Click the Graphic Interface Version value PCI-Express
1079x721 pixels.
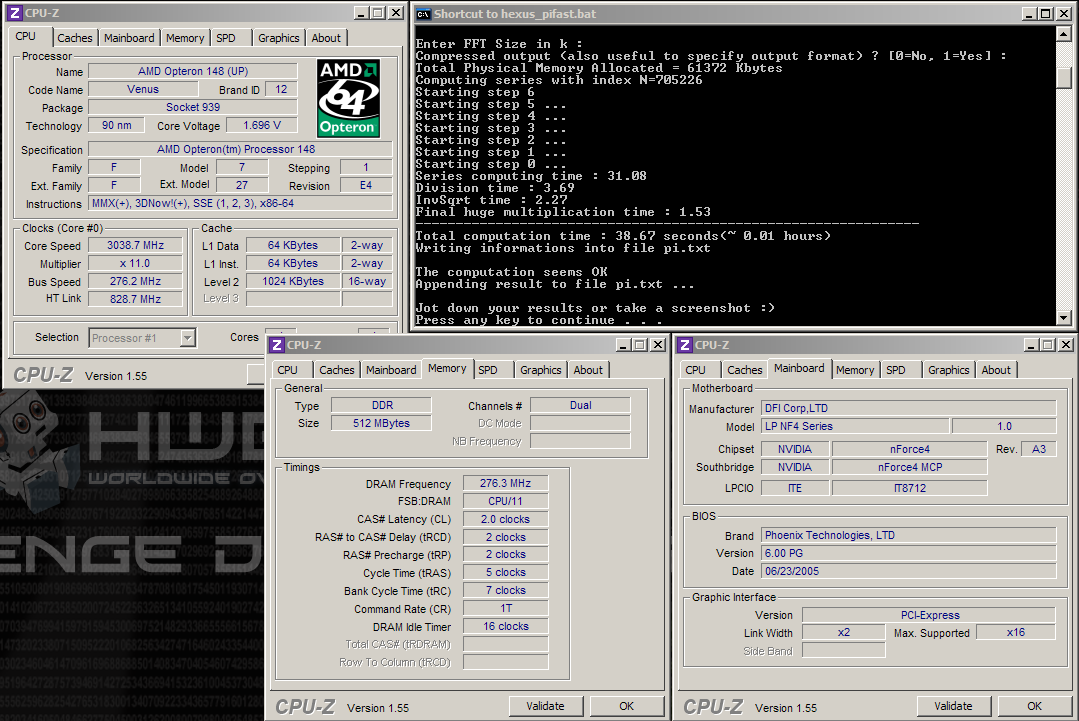coord(929,614)
